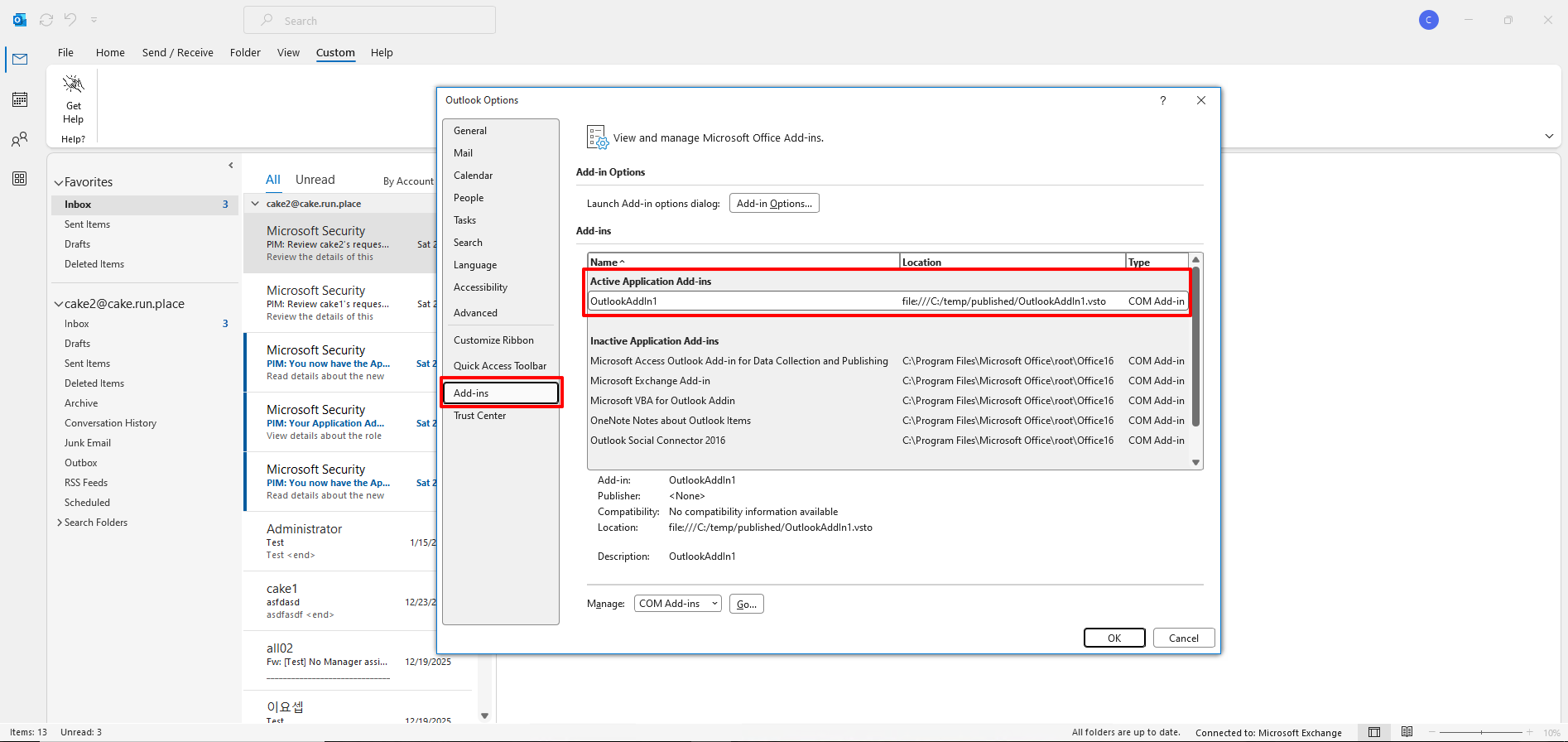Select Calendar options category
Screen dimensions: 1568x742
click(x=500, y=176)
